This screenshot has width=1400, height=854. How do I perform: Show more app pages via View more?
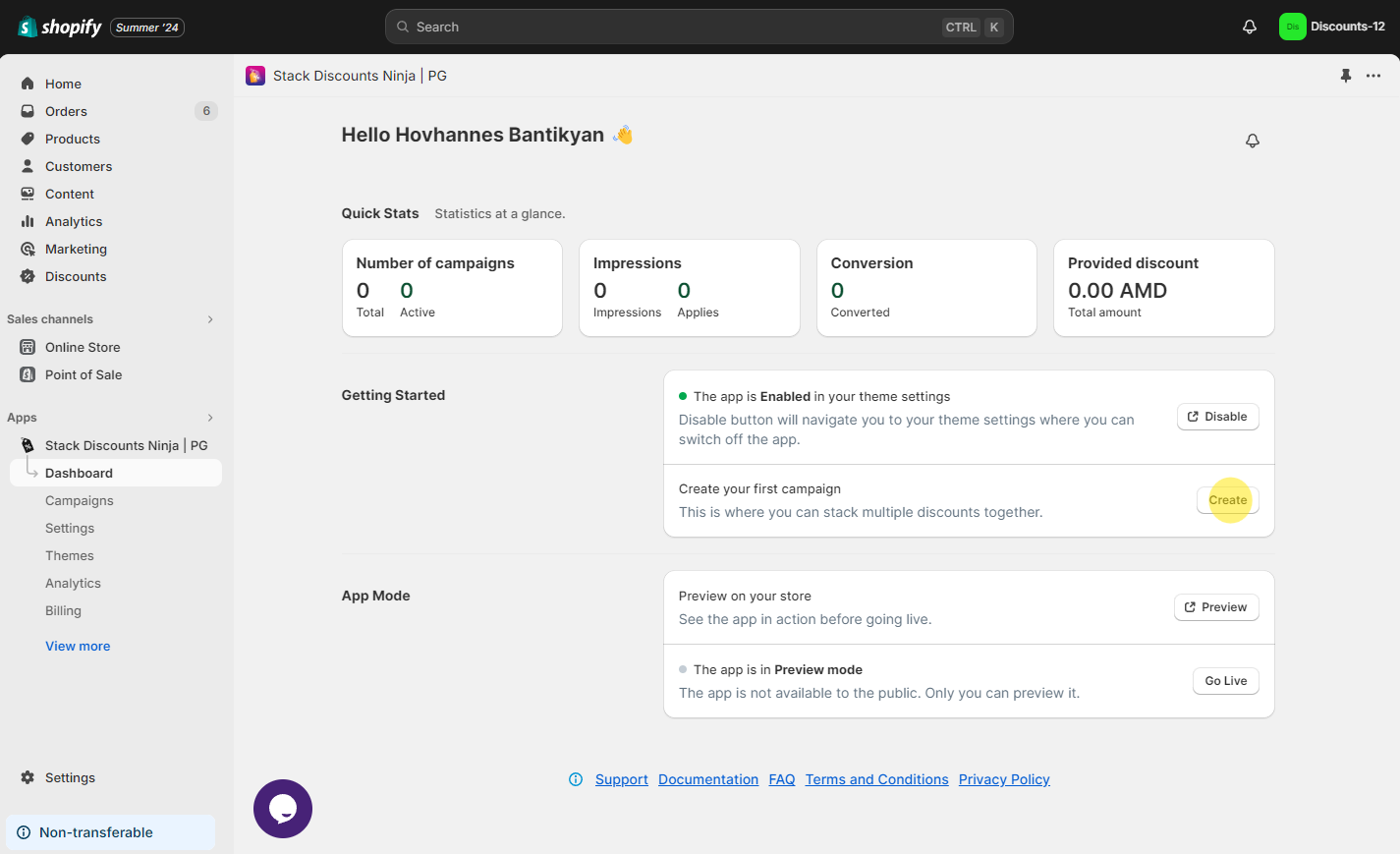[x=78, y=646]
